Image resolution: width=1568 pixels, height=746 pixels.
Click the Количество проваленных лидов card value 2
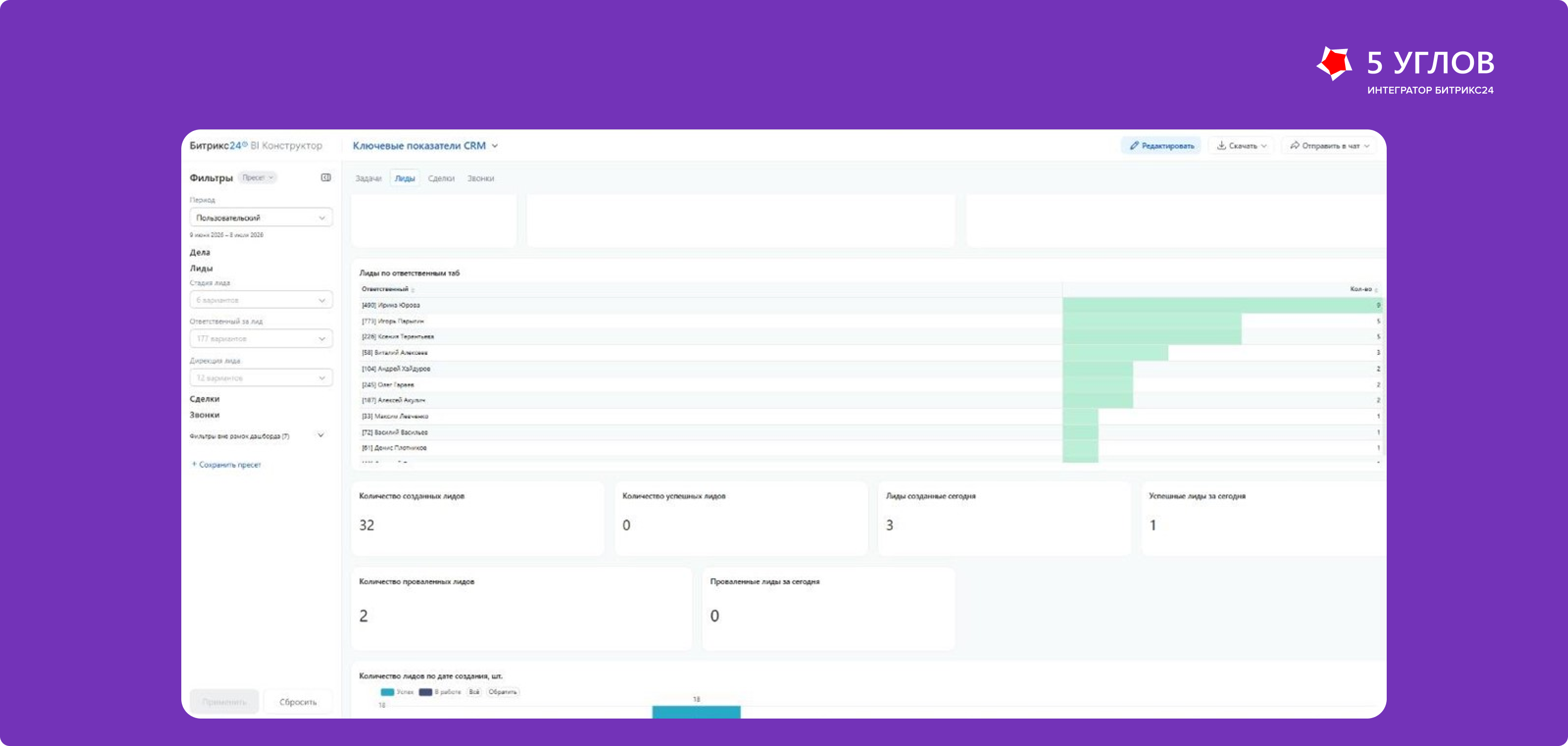point(364,616)
